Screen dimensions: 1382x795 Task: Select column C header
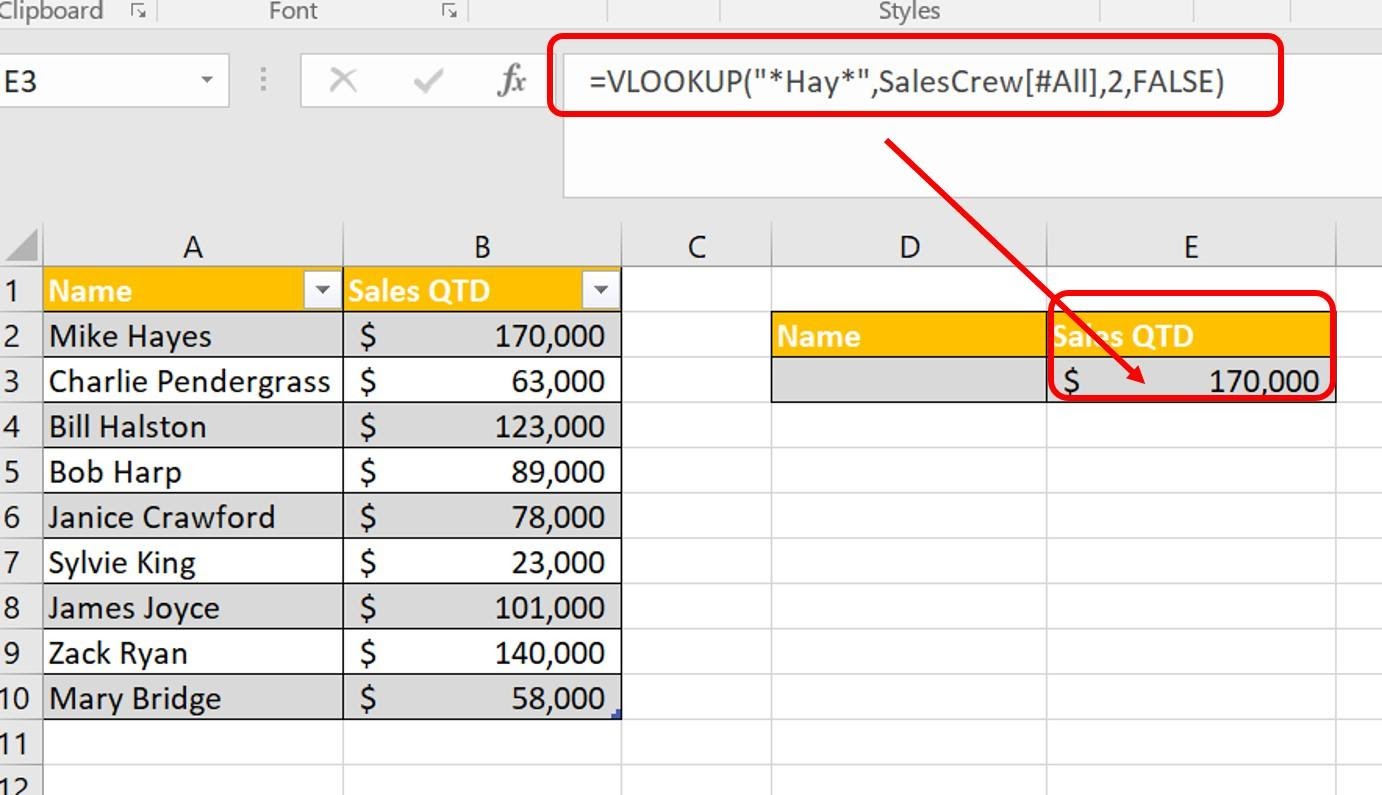click(696, 246)
